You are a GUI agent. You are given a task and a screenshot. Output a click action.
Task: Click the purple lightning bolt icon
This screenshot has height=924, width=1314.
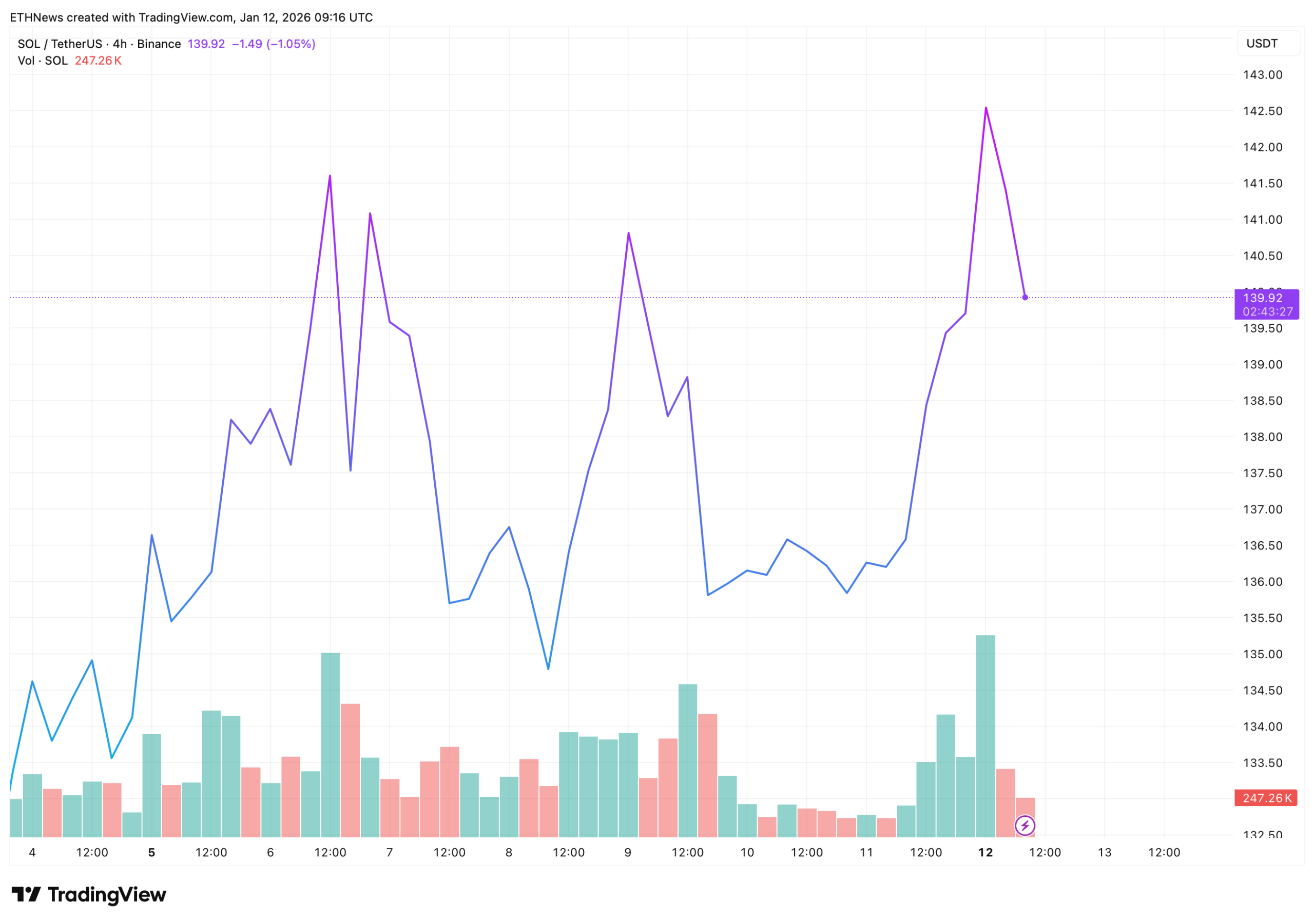1025,825
